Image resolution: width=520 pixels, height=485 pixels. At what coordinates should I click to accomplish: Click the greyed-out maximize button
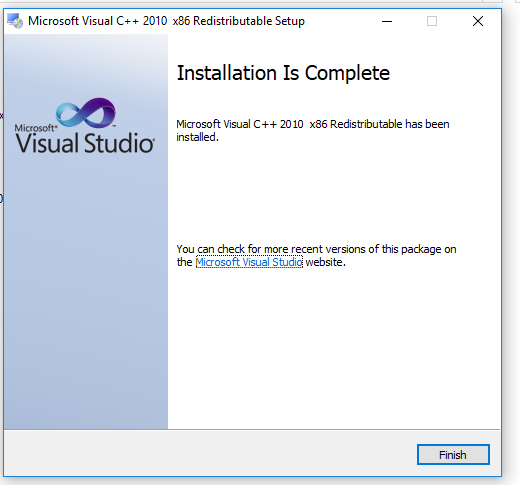[432, 21]
